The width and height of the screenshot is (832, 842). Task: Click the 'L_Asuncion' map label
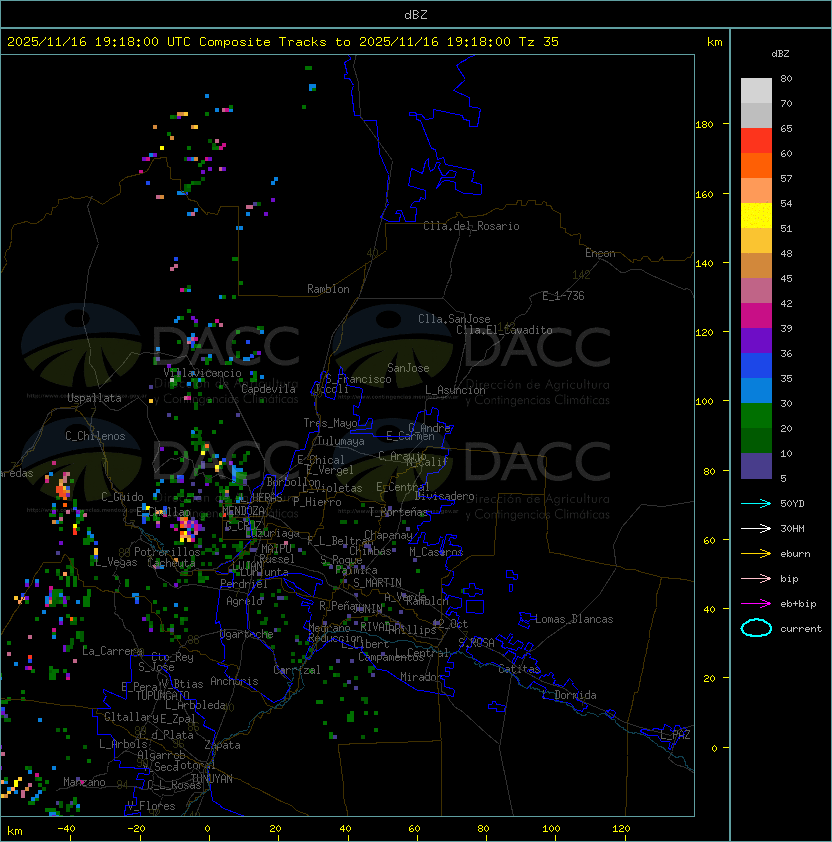pyautogui.click(x=455, y=389)
